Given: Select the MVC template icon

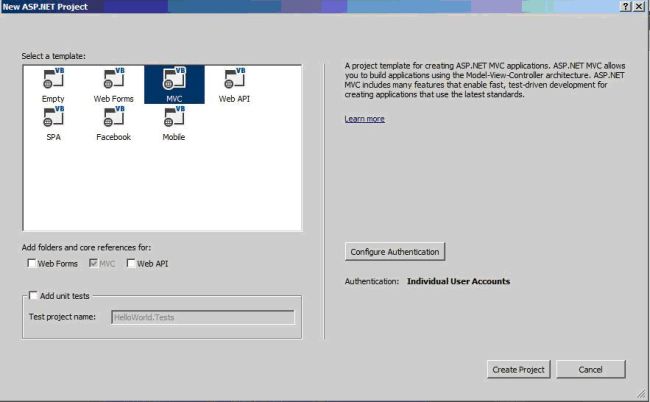Looking at the screenshot, I should tap(174, 78).
